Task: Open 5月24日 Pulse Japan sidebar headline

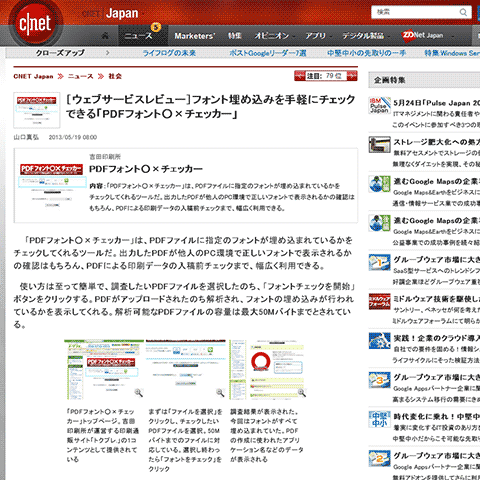Action: pyautogui.click(x=437, y=103)
